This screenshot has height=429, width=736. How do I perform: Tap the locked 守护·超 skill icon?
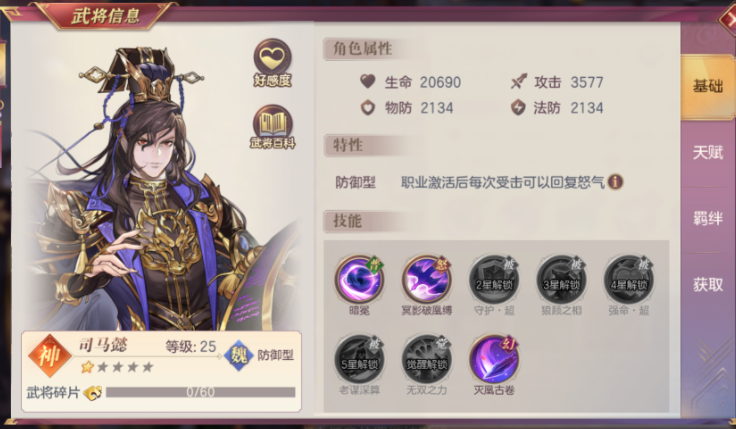click(x=494, y=279)
